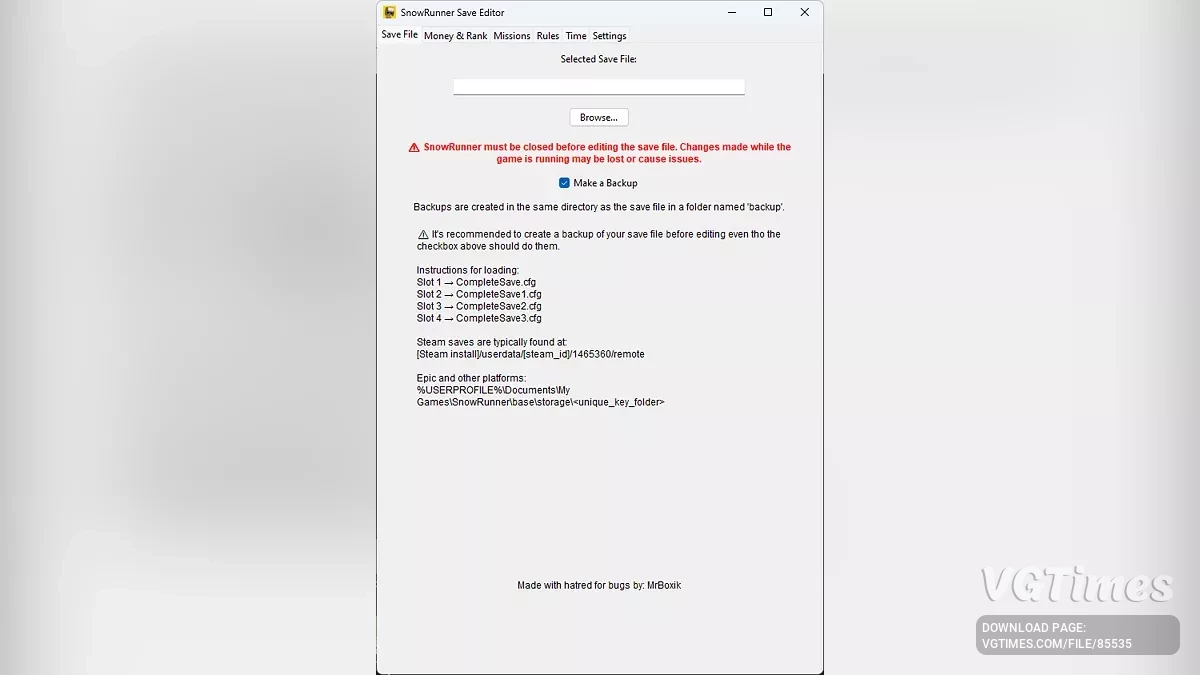Toggle the Make a Backup checkbox

click(564, 183)
